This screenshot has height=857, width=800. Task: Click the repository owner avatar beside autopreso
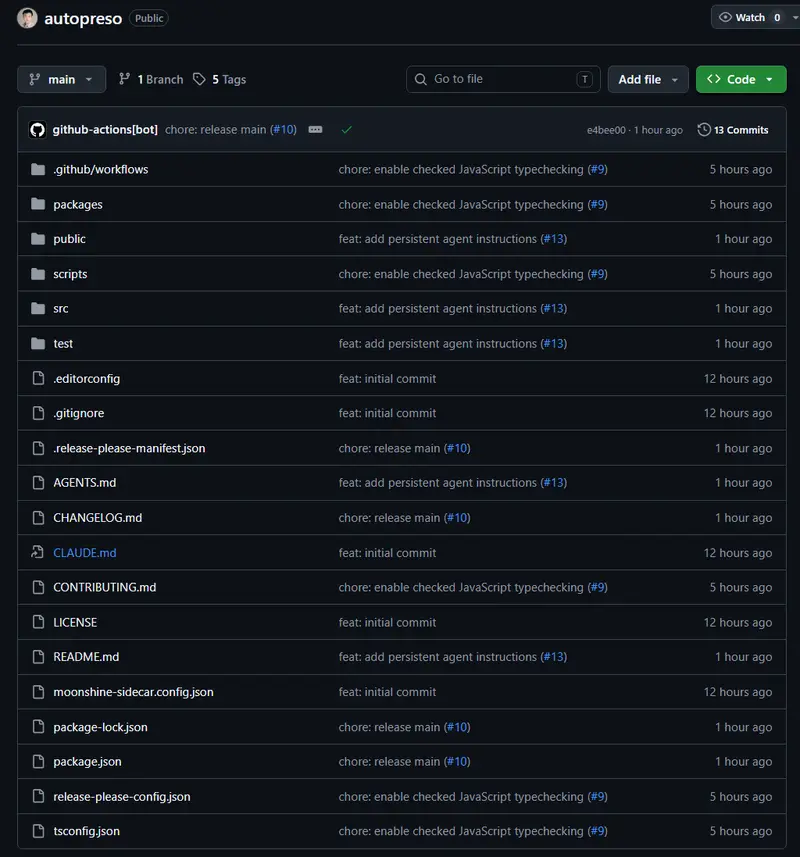27,18
